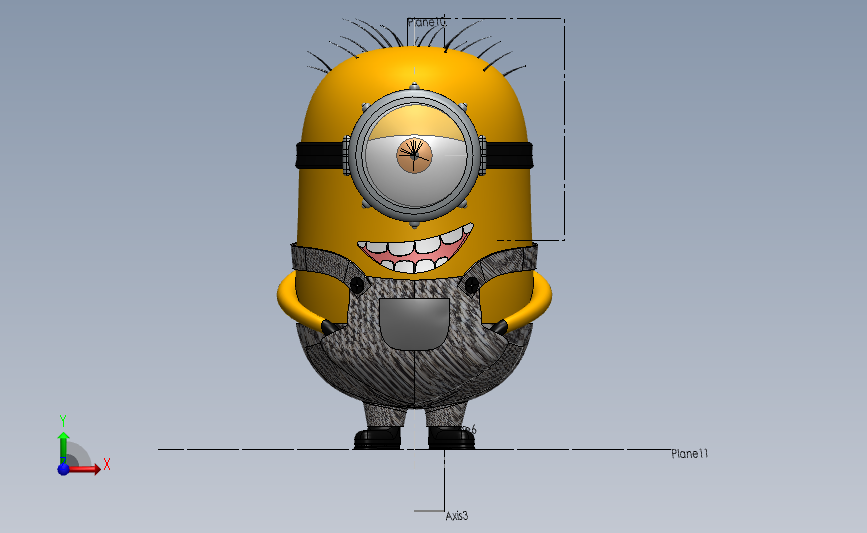Select the right black overall button
The image size is (867, 533).
click(x=472, y=285)
